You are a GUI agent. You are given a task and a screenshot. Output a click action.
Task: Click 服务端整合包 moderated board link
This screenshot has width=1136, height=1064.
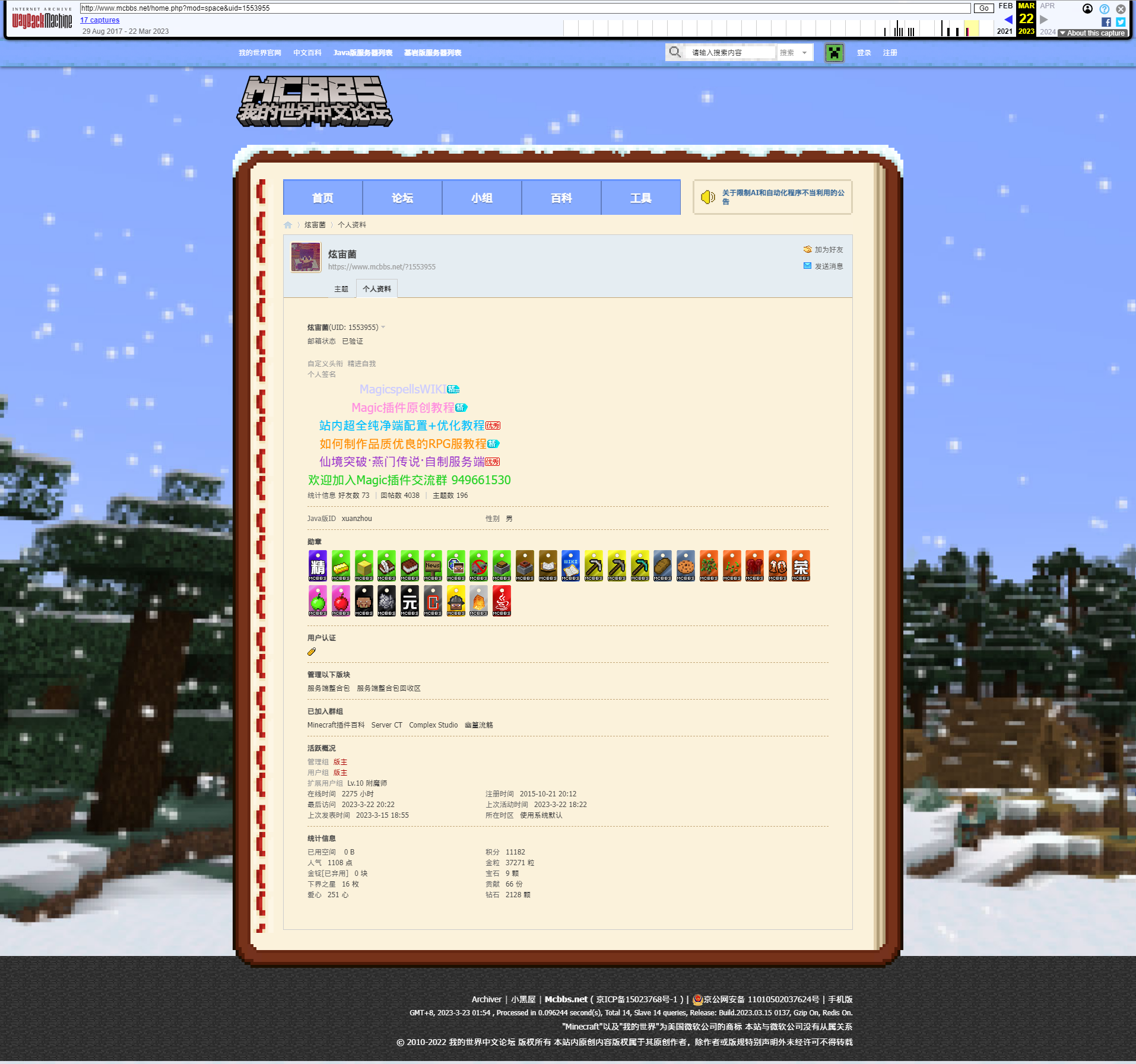(x=329, y=688)
